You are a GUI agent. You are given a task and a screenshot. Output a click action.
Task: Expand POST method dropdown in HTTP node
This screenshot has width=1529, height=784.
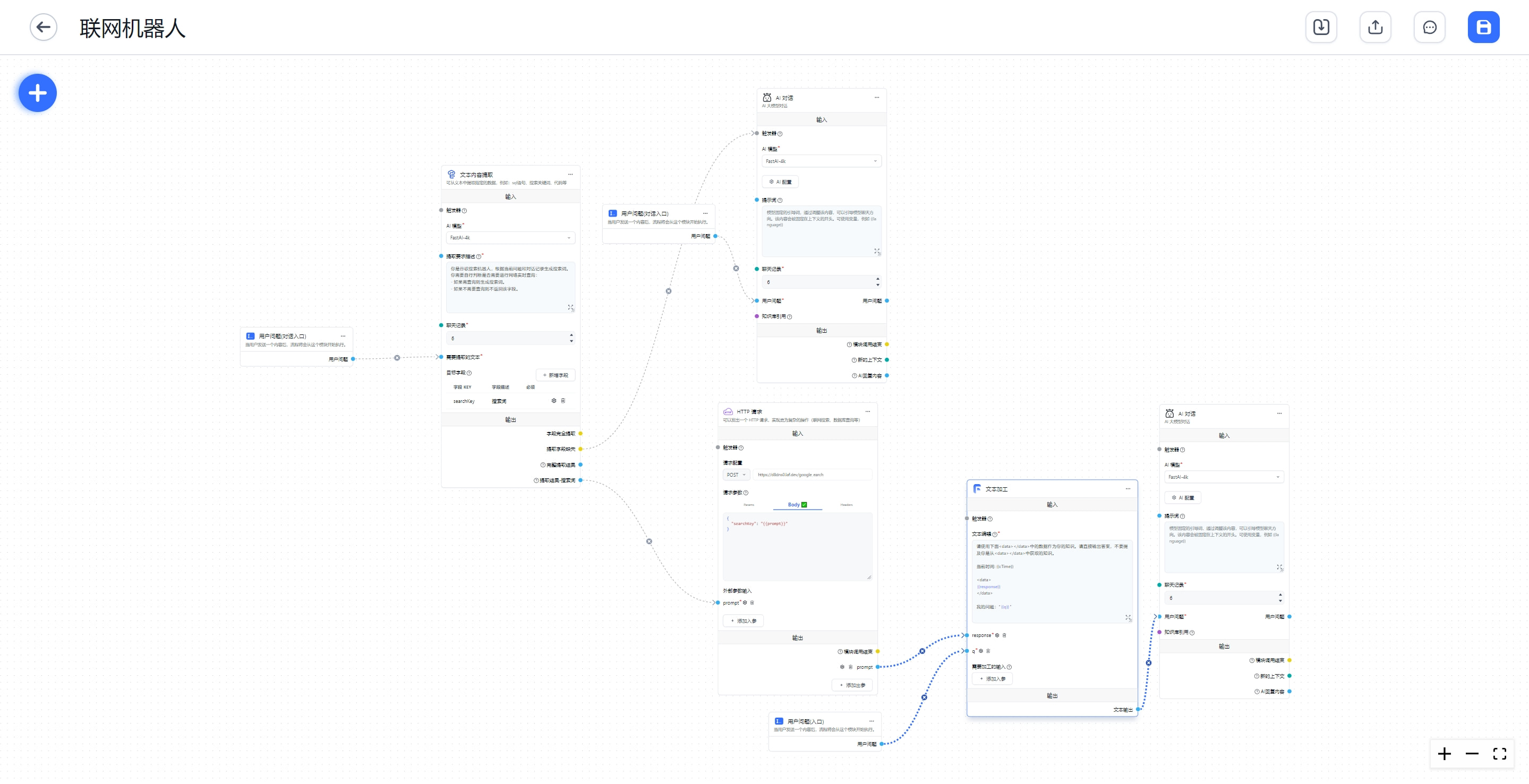point(736,475)
